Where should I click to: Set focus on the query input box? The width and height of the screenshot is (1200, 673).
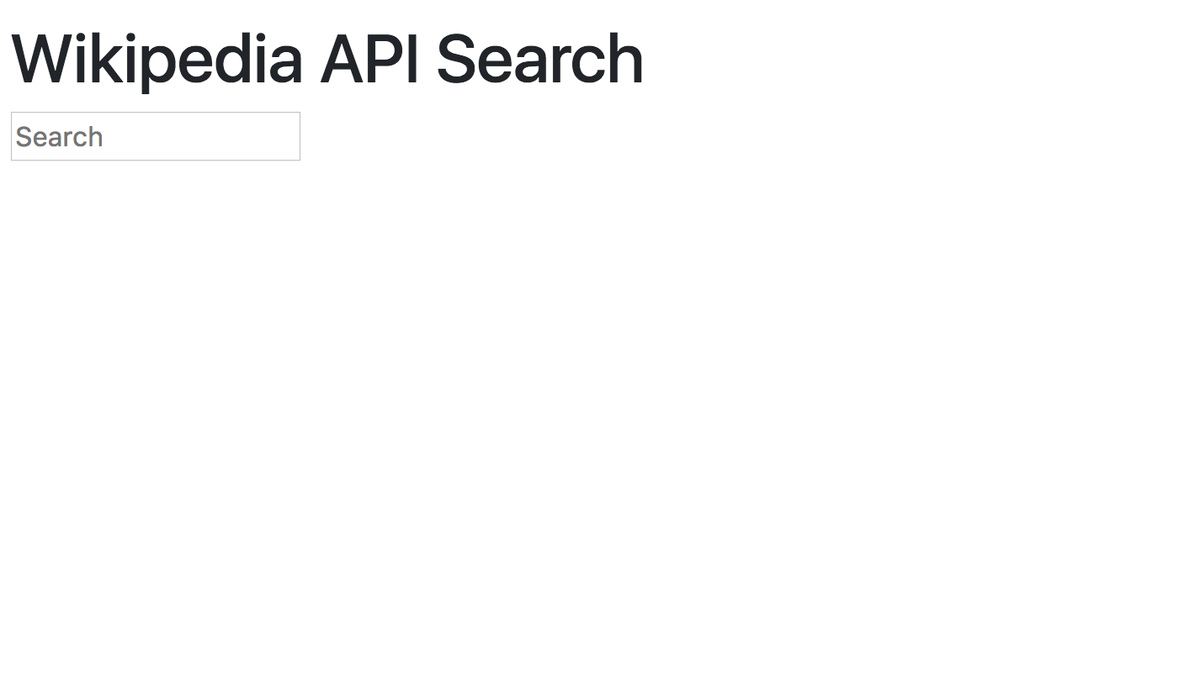pos(155,136)
